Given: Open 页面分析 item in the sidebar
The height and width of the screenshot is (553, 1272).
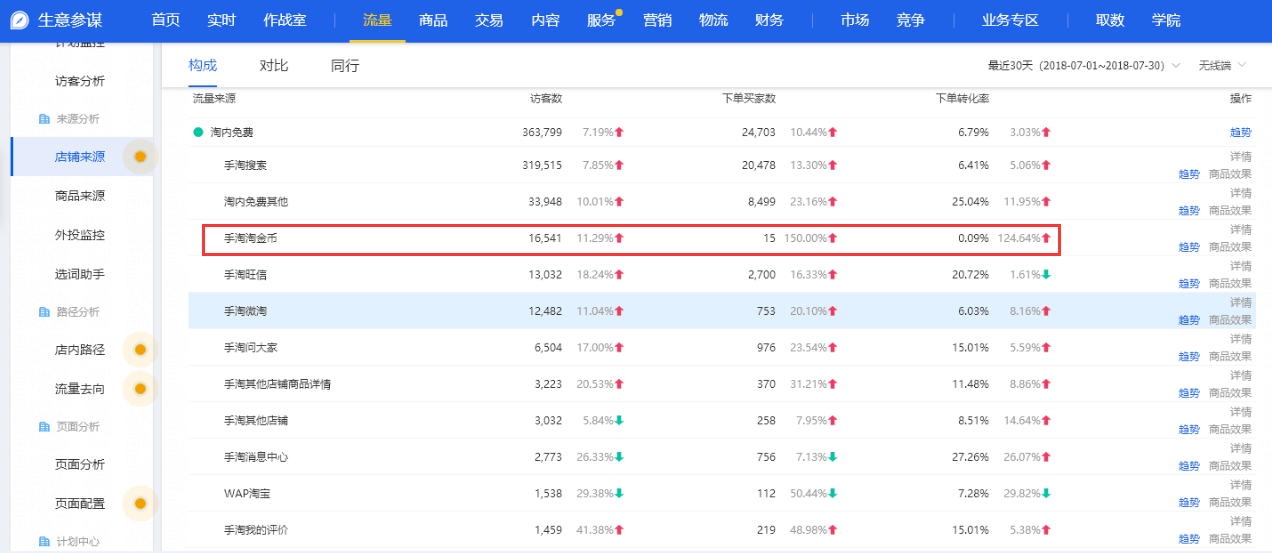Looking at the screenshot, I should point(80,465).
